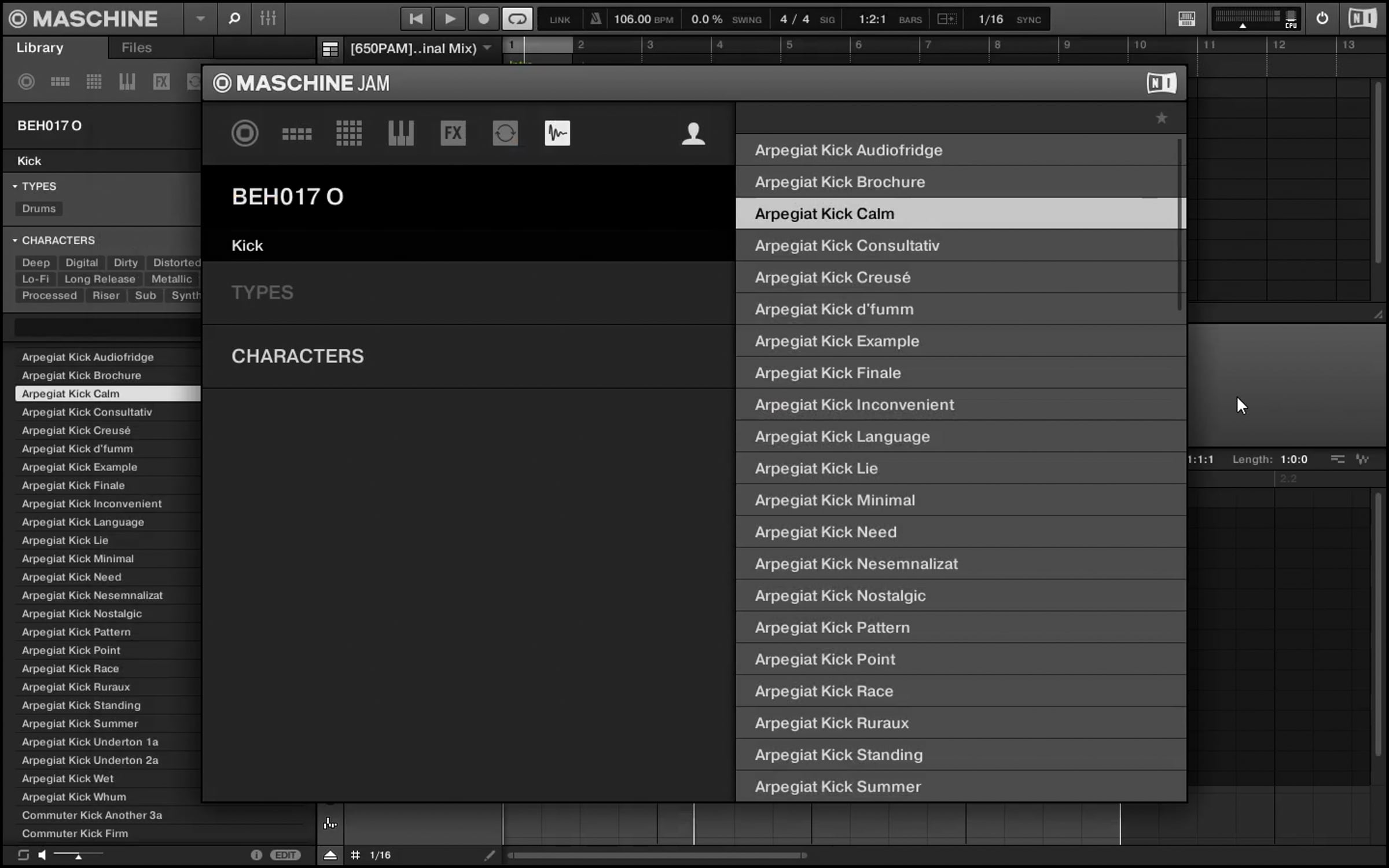Collapse the TYPES section in library
Screen dimensions: 1389x868
15,186
